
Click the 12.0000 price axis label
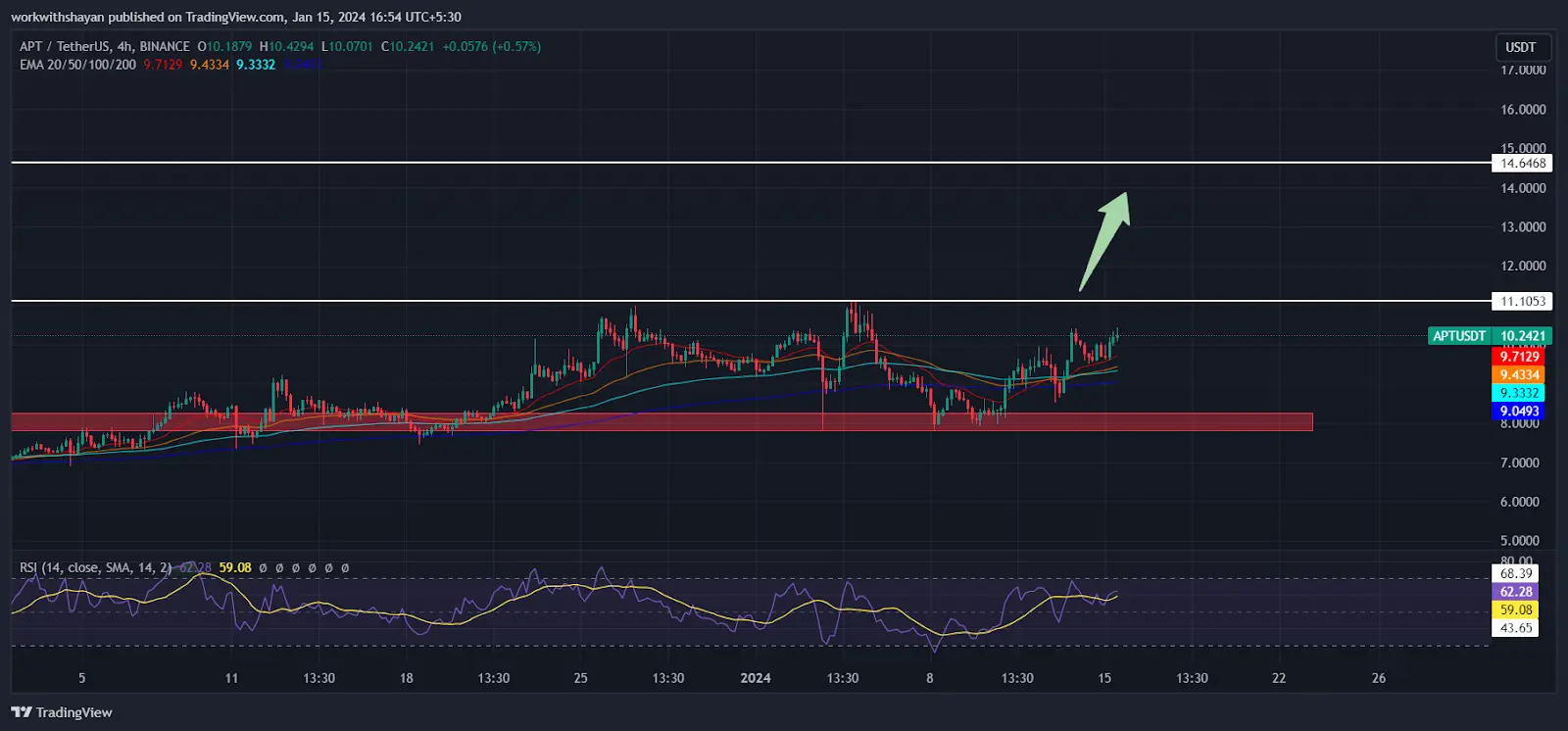click(x=1523, y=267)
